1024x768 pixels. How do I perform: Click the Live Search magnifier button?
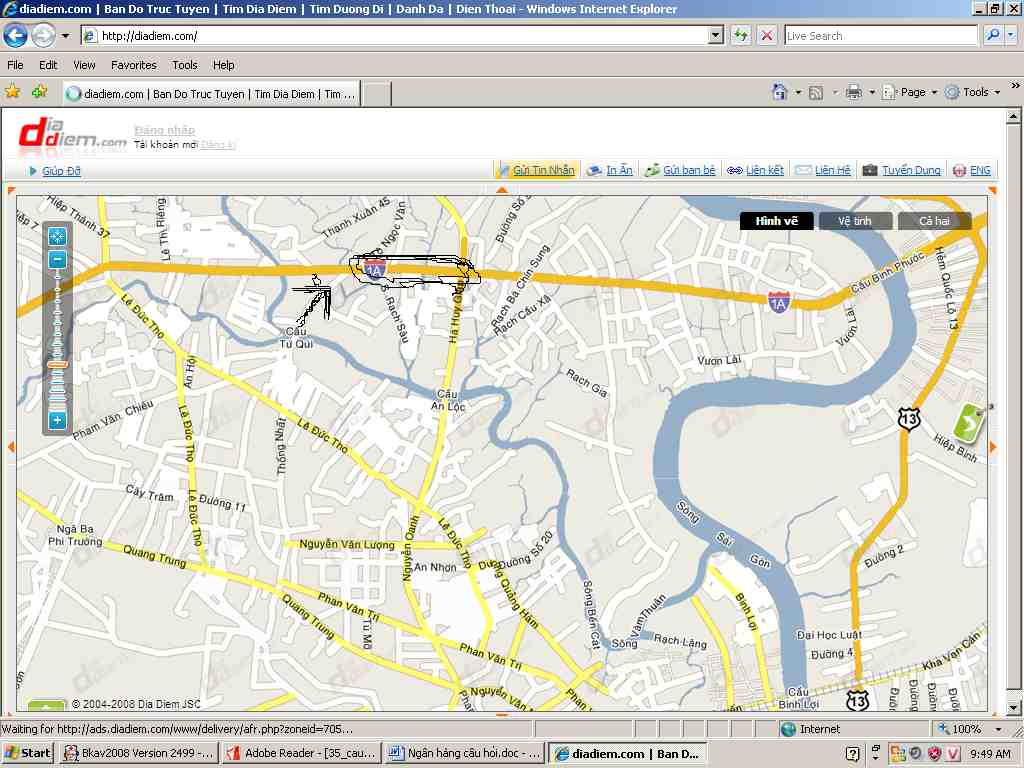tap(993, 35)
